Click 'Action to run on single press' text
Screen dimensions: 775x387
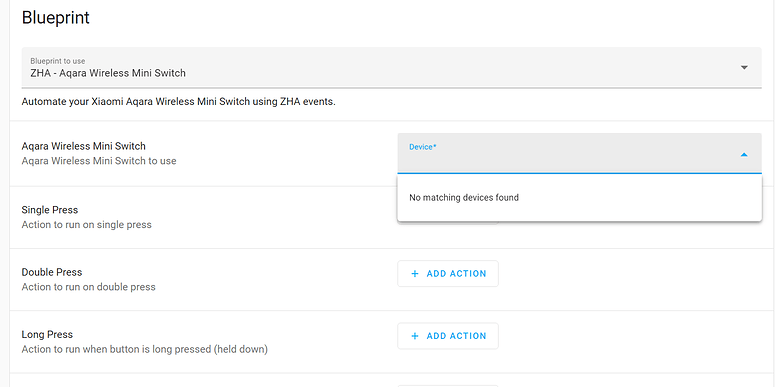click(x=86, y=225)
